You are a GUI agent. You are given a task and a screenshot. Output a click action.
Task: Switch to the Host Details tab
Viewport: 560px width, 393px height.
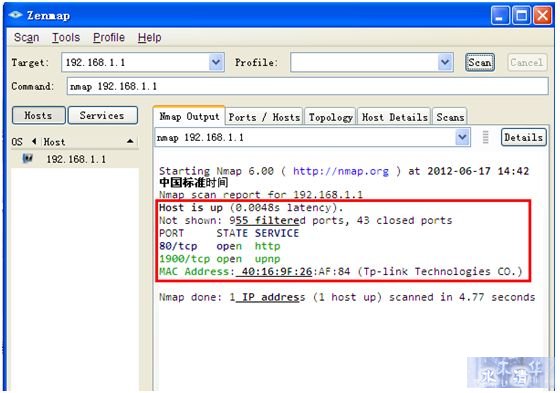point(394,117)
